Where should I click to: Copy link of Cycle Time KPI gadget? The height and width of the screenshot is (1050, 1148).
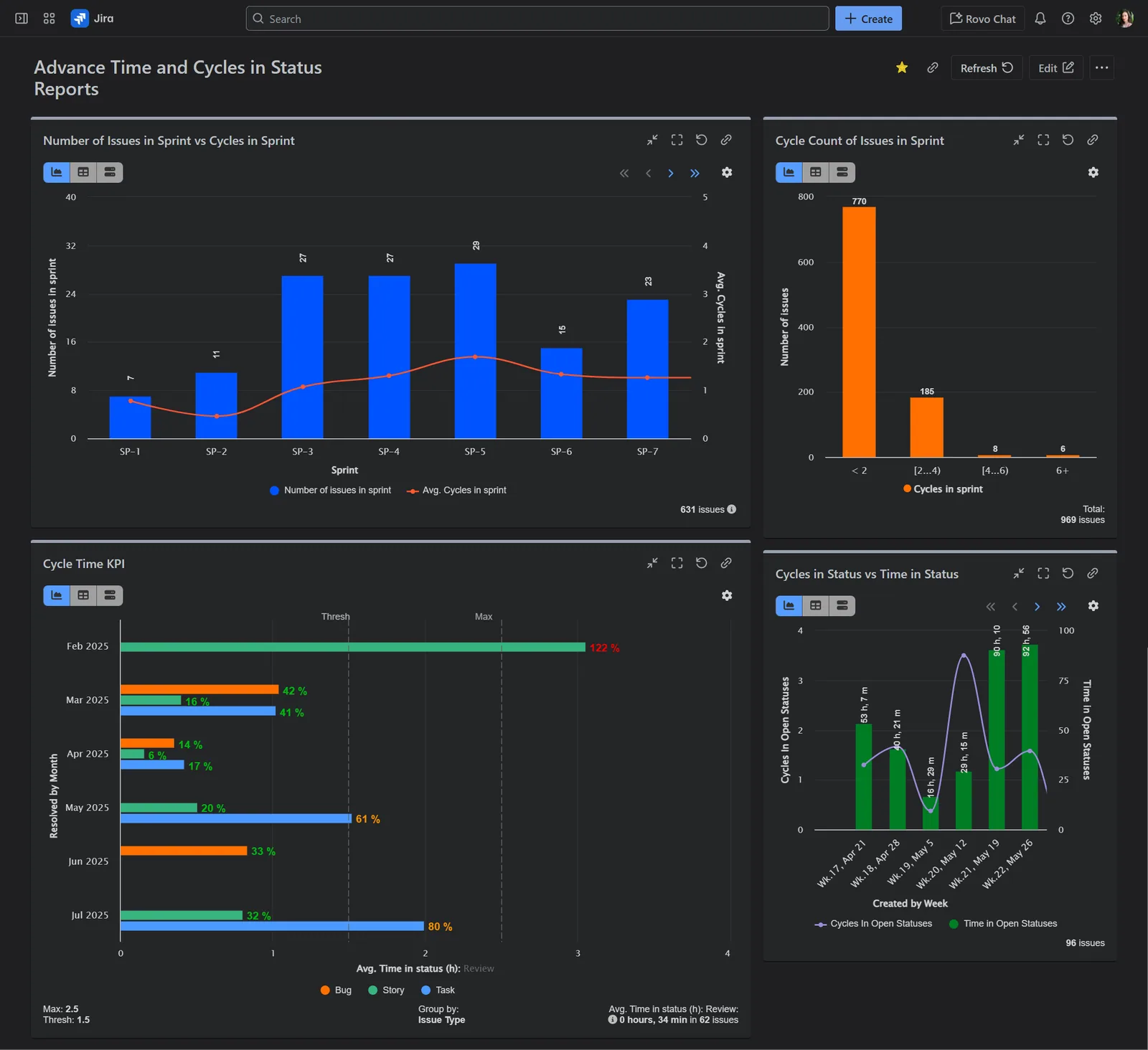point(726,563)
